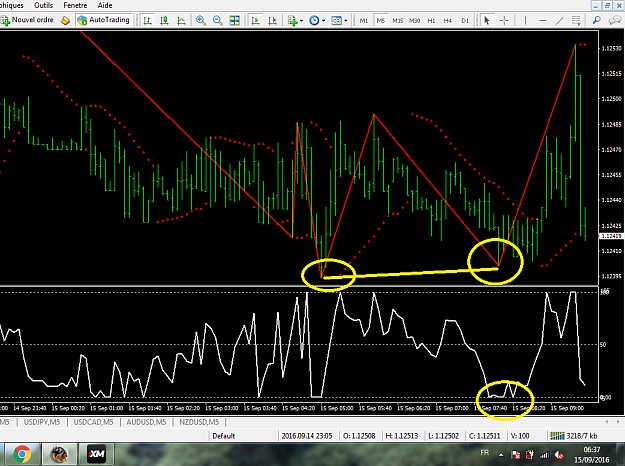Screen dimensions: 625x466
Task: Switch to the AUDUSD,M5 chart tab
Action: pos(146,422)
